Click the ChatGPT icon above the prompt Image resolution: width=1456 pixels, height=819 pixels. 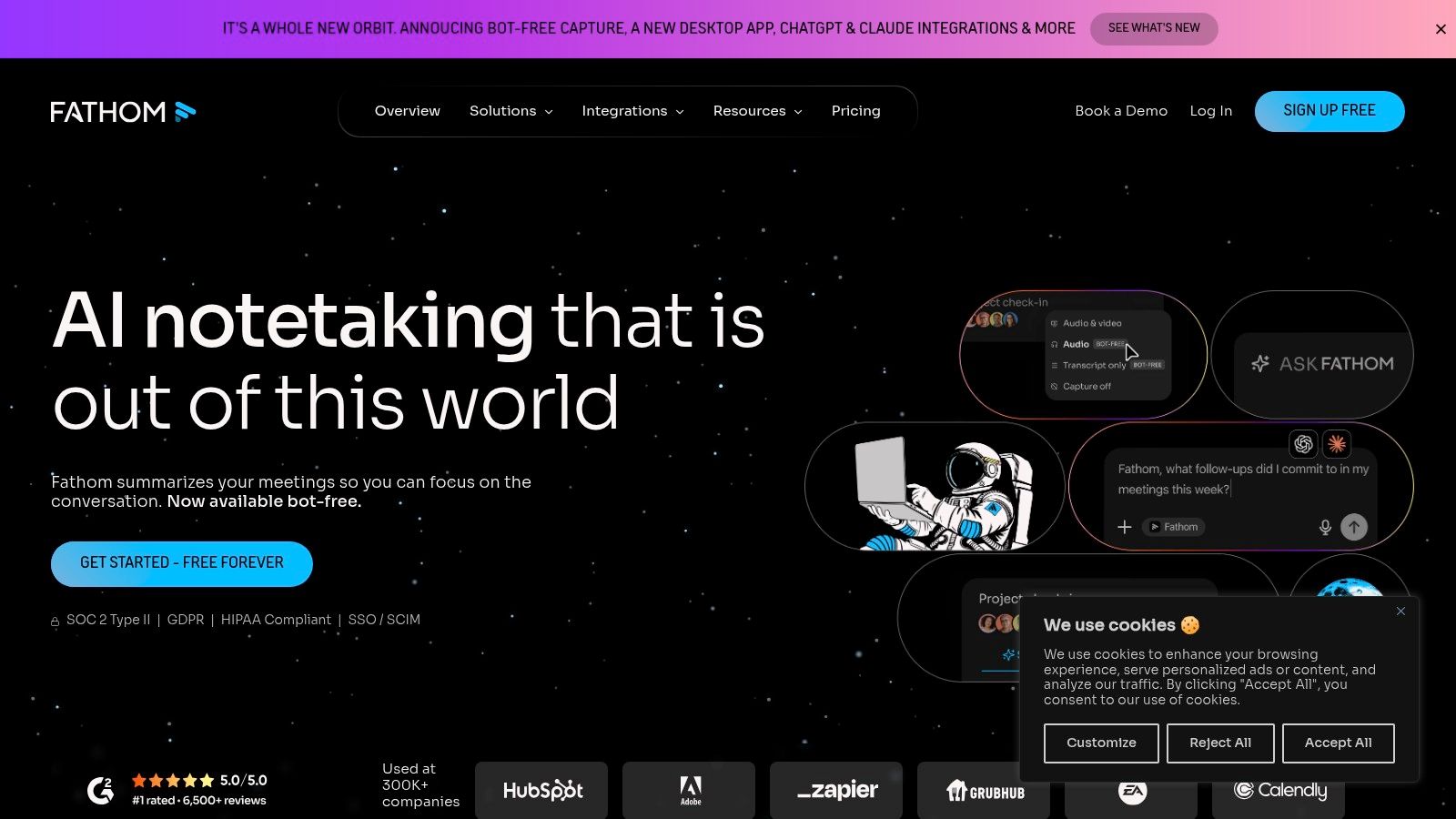(1303, 443)
